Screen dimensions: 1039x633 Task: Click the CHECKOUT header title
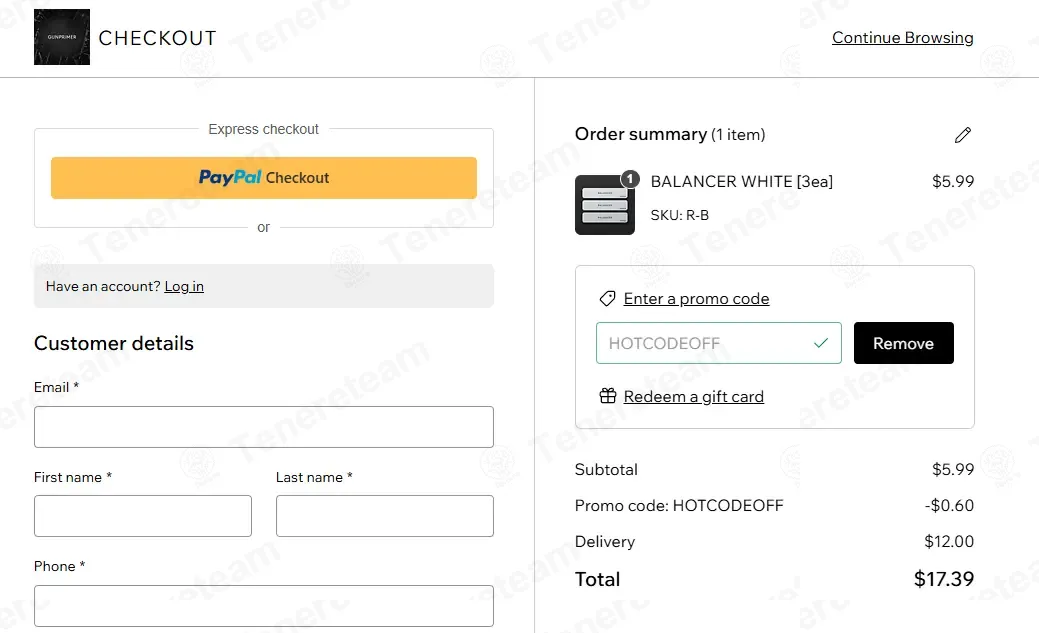(158, 38)
